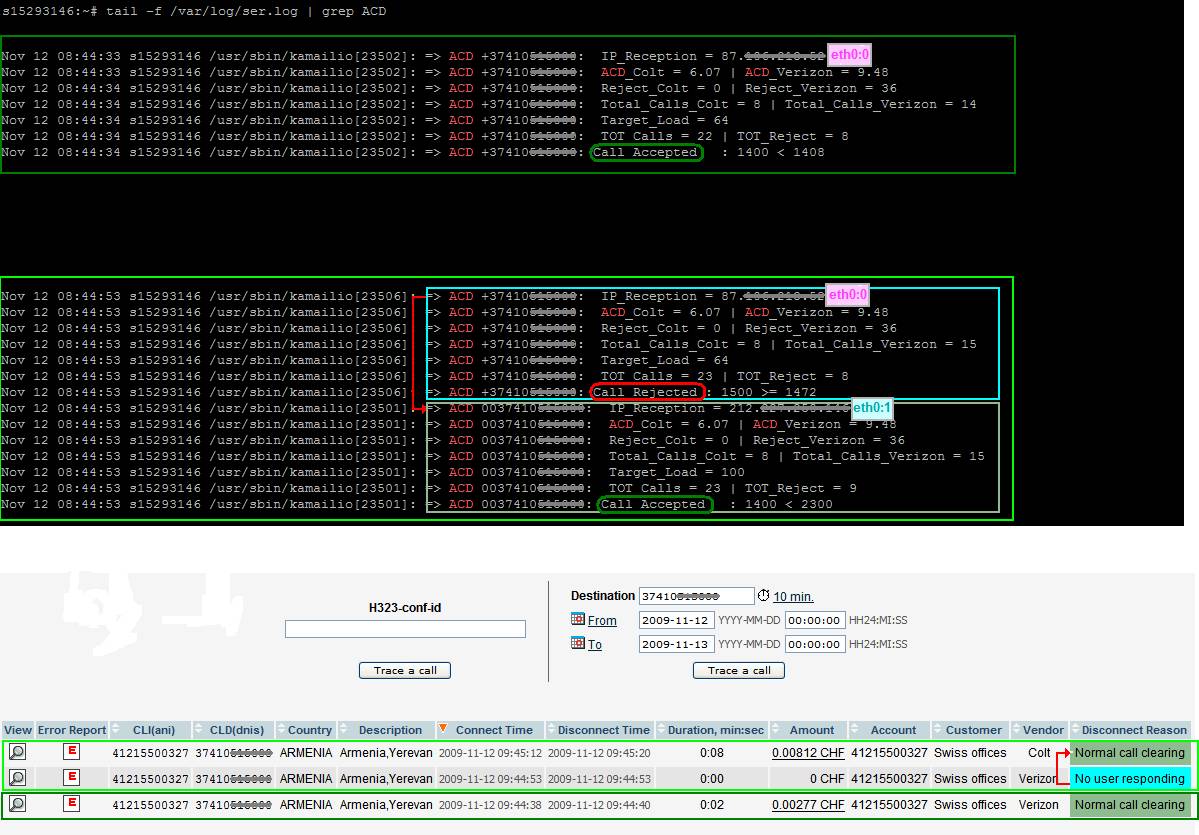Sort the table by Vendor column
The height and width of the screenshot is (835, 1199).
pyautogui.click(x=1042, y=730)
